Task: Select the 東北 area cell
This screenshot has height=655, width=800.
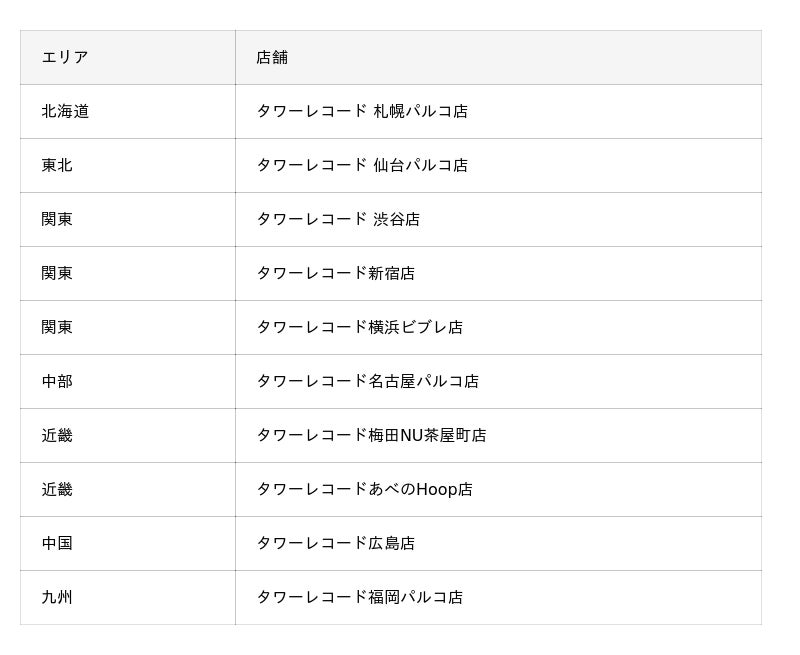Action: click(x=57, y=165)
